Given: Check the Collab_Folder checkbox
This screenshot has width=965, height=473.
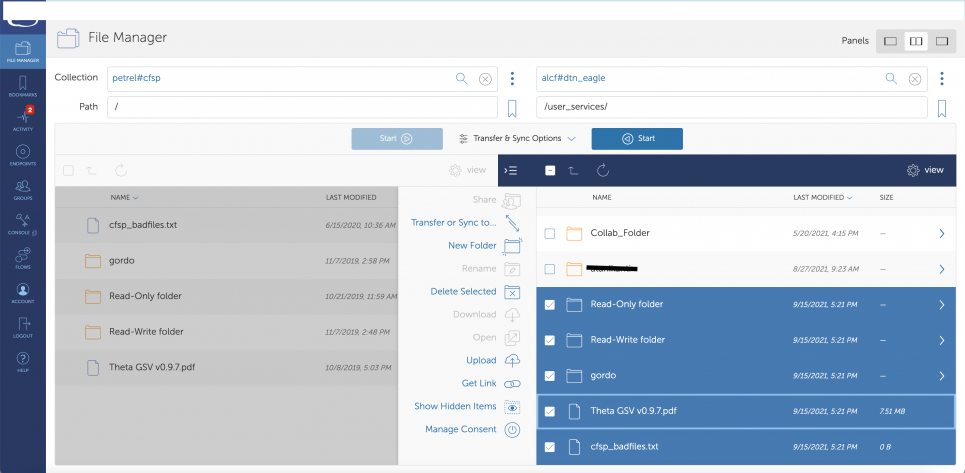Looking at the screenshot, I should [550, 234].
